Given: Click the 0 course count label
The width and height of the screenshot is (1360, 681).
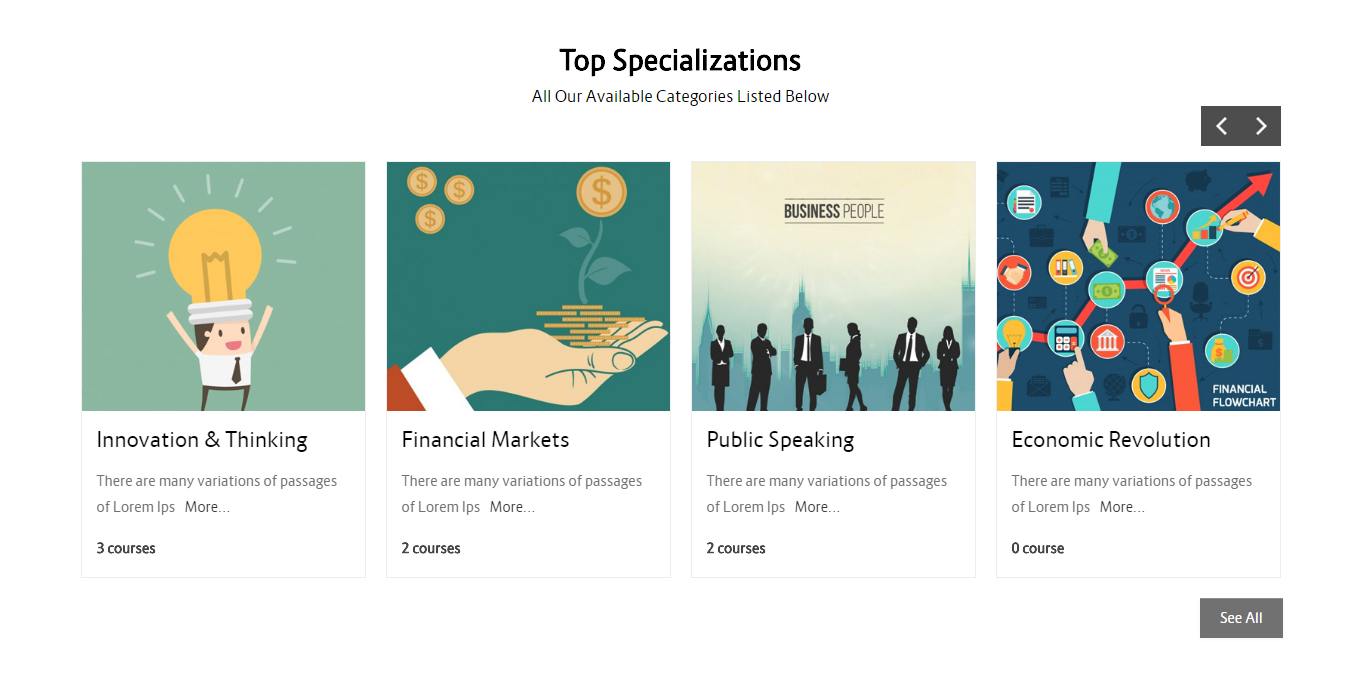Looking at the screenshot, I should tap(1038, 548).
